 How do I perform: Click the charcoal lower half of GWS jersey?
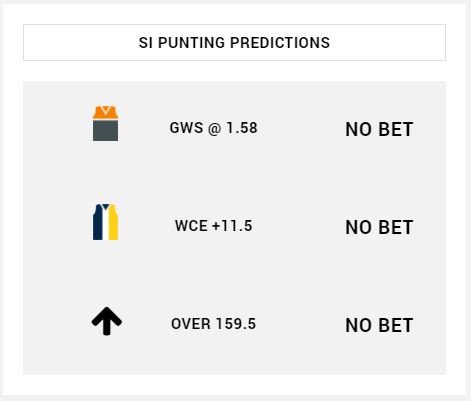pyautogui.click(x=105, y=130)
